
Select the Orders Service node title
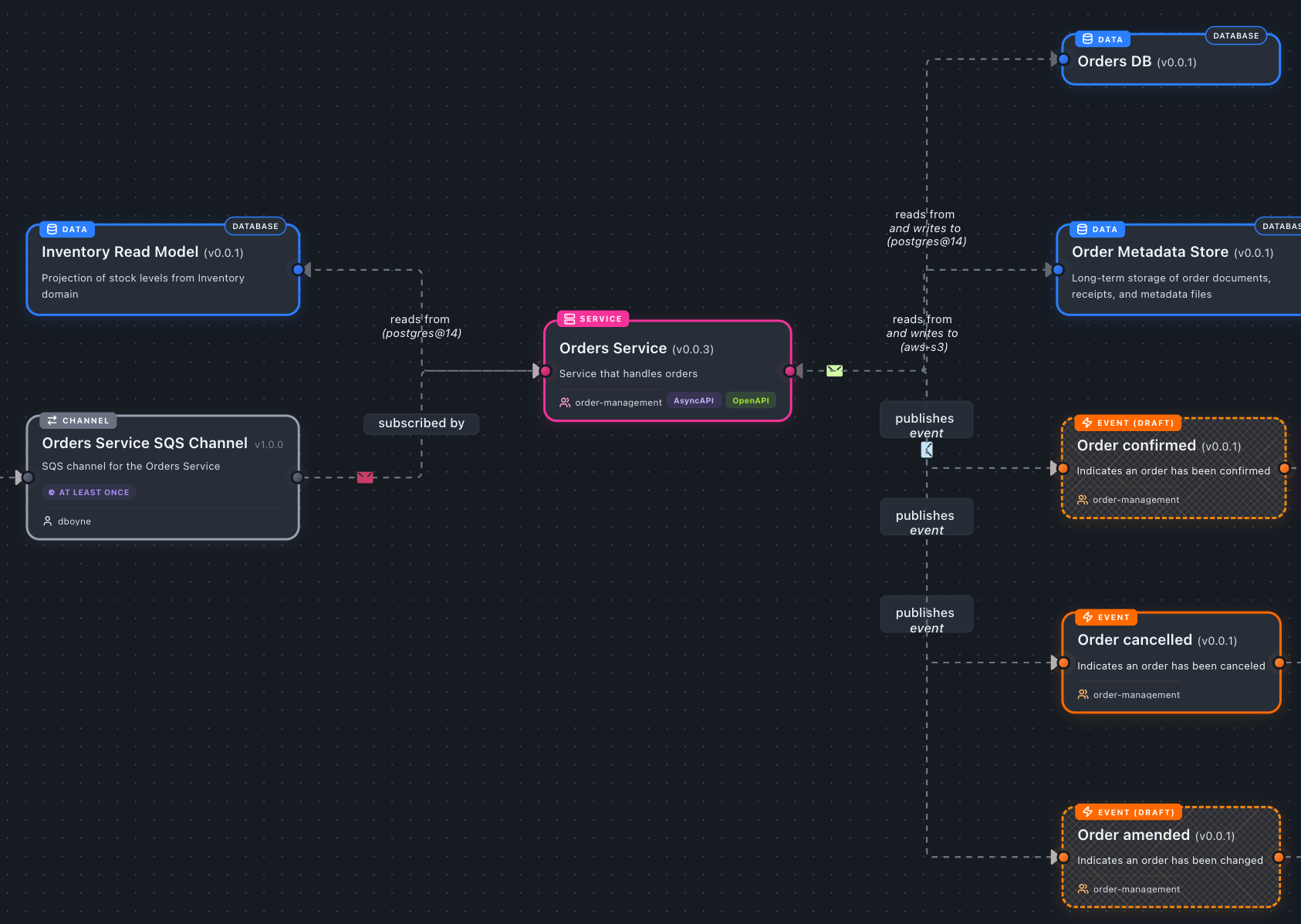point(613,349)
